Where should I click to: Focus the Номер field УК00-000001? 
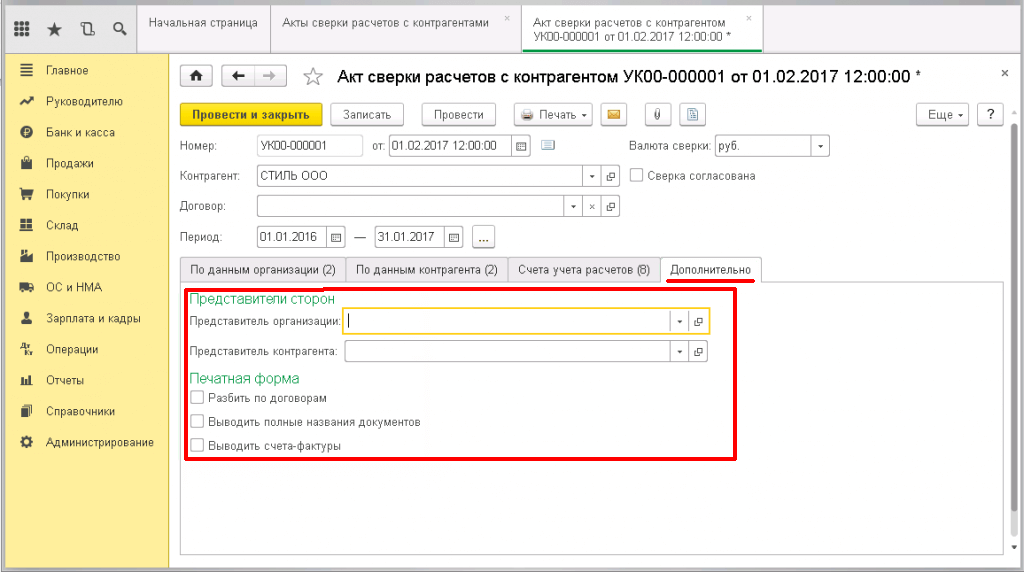coord(310,146)
